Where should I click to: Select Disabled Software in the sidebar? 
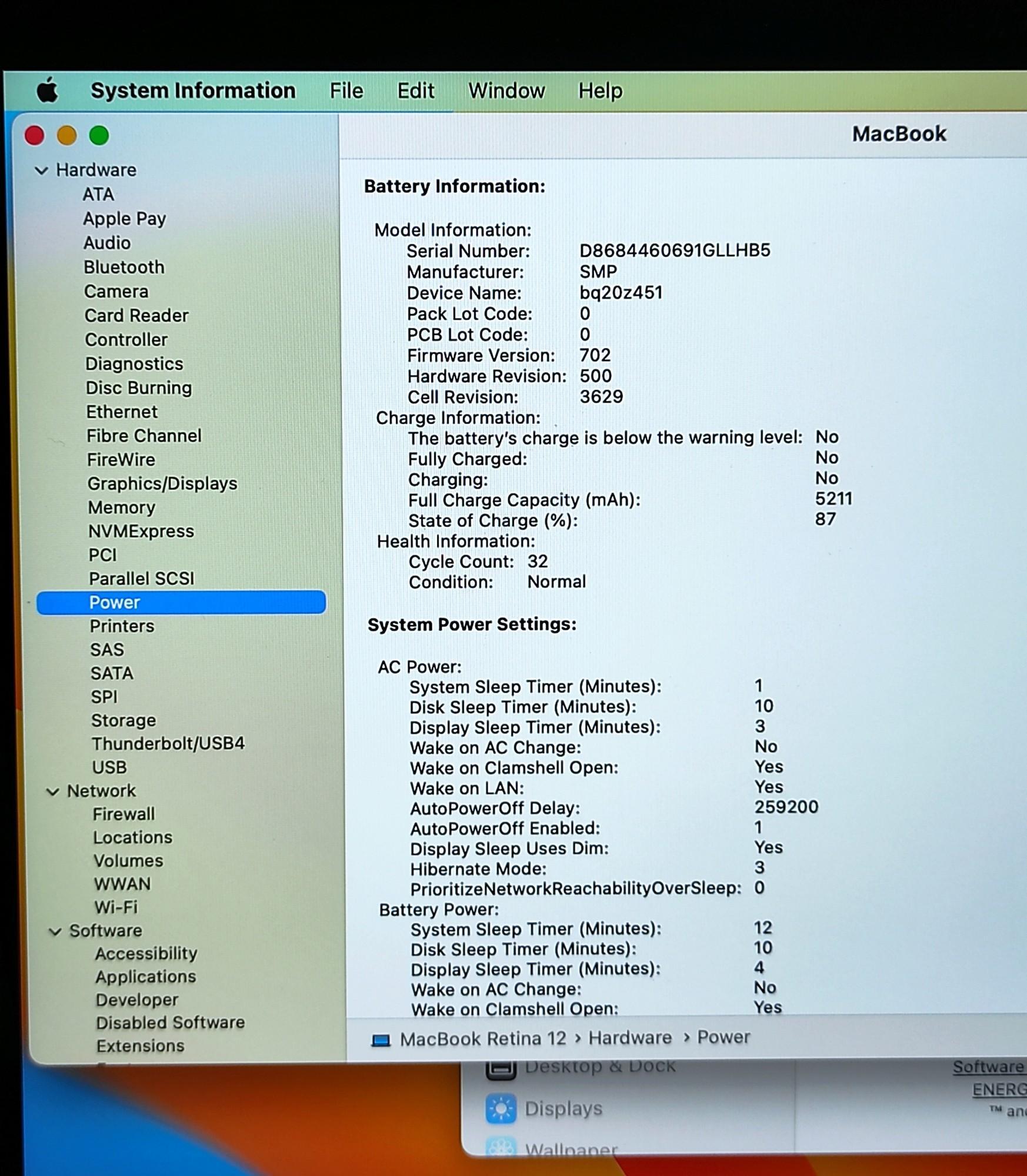[171, 1023]
